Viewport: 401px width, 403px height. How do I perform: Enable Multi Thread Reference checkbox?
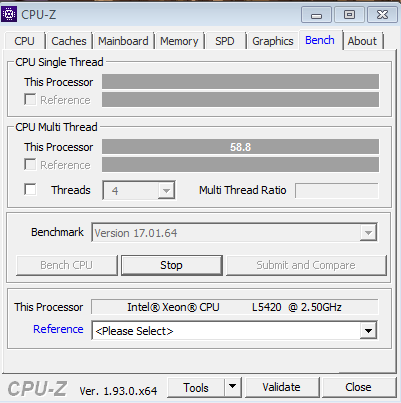click(30, 164)
